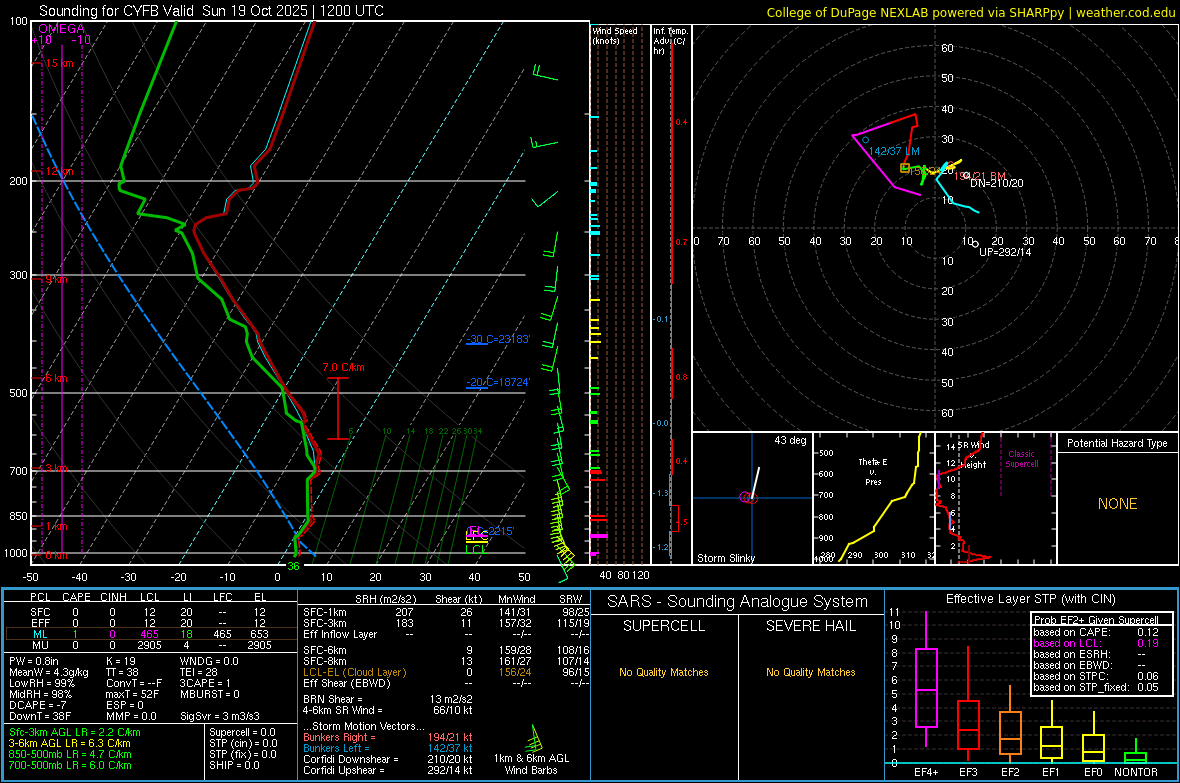Click the Sfc-3km AGL LR line
1180x783 pixels.
pos(75,732)
